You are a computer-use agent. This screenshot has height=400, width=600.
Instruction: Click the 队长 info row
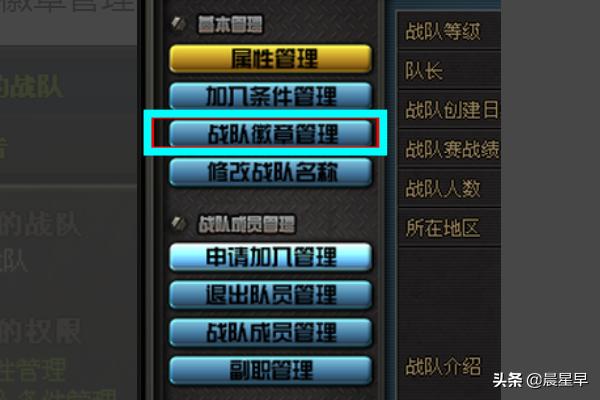pos(449,70)
